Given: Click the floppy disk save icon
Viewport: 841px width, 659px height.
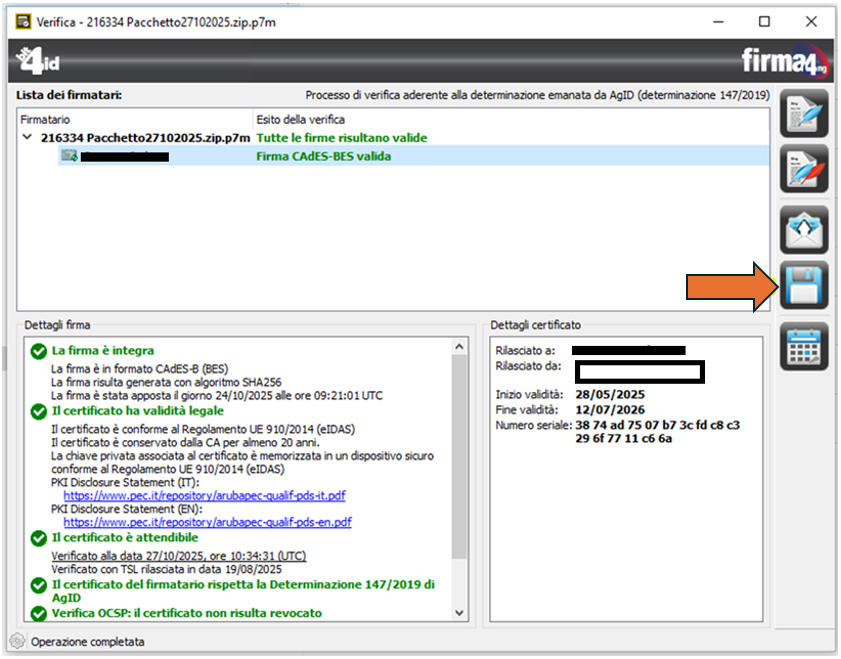Looking at the screenshot, I should [804, 287].
